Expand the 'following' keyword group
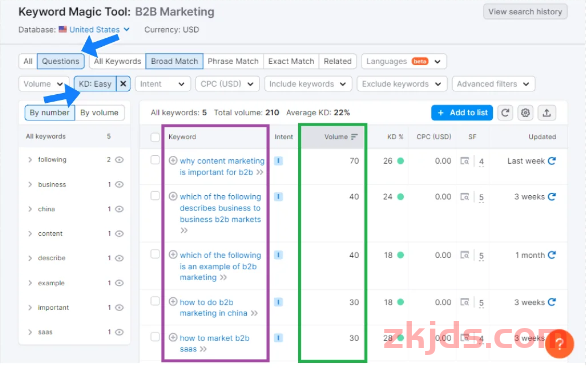This screenshot has width=586, height=368. point(30,160)
